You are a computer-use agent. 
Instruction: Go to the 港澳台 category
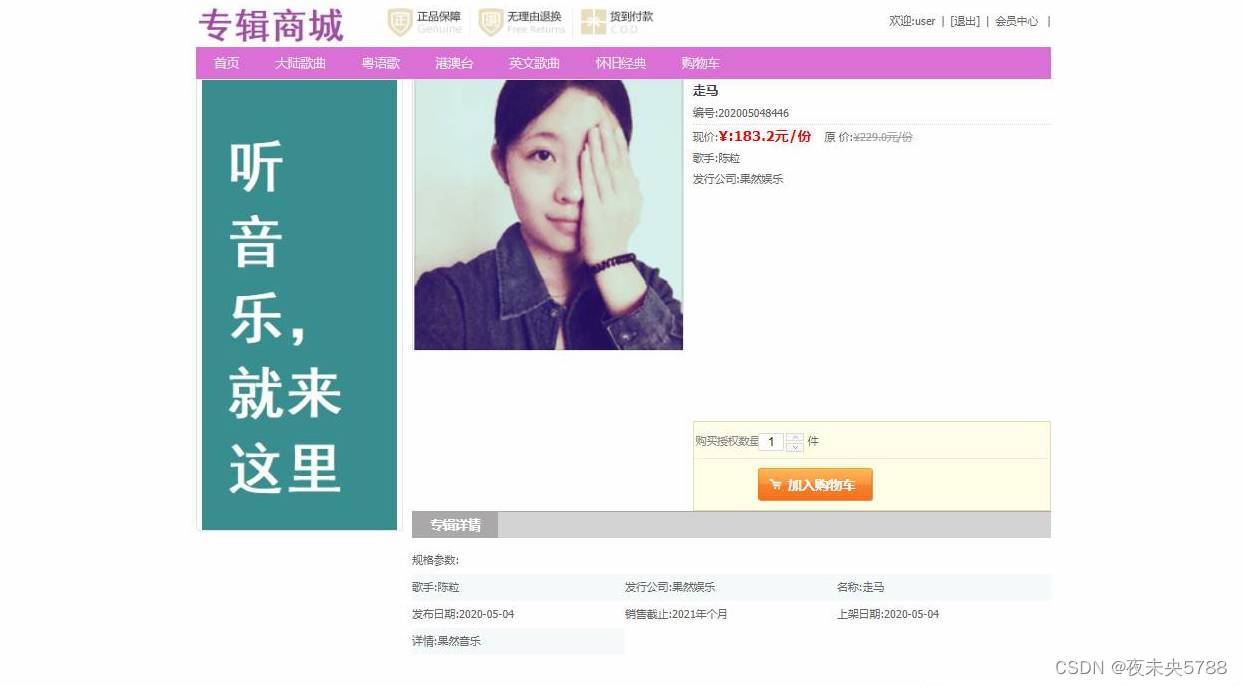click(454, 63)
